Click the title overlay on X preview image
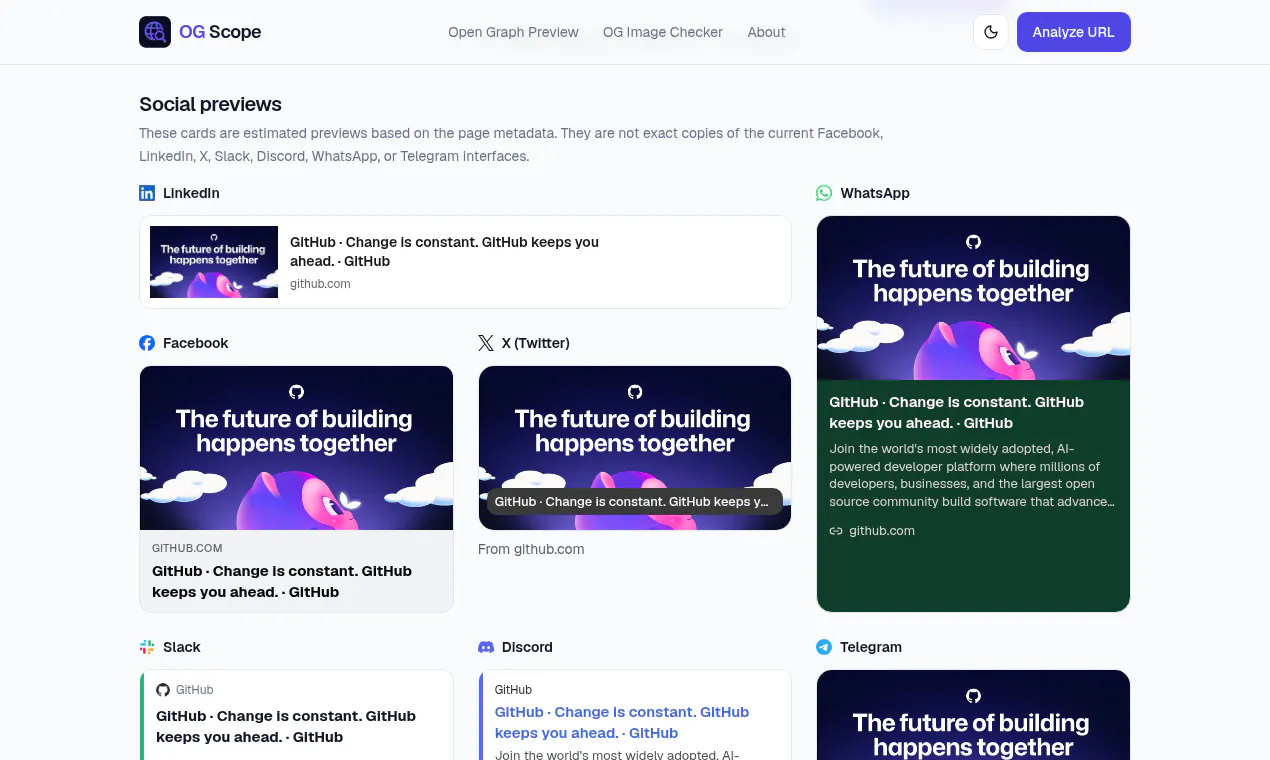The width and height of the screenshot is (1270, 760). coord(635,502)
